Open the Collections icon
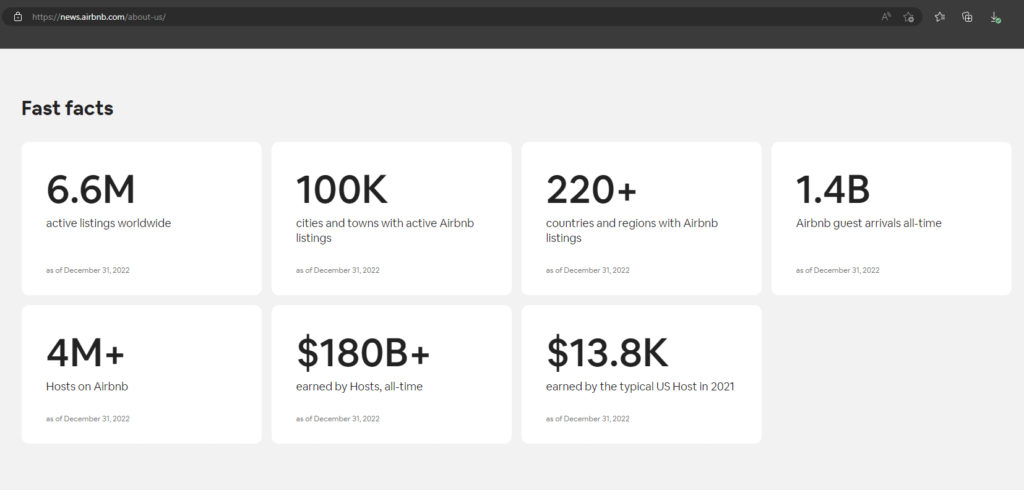 [x=967, y=16]
